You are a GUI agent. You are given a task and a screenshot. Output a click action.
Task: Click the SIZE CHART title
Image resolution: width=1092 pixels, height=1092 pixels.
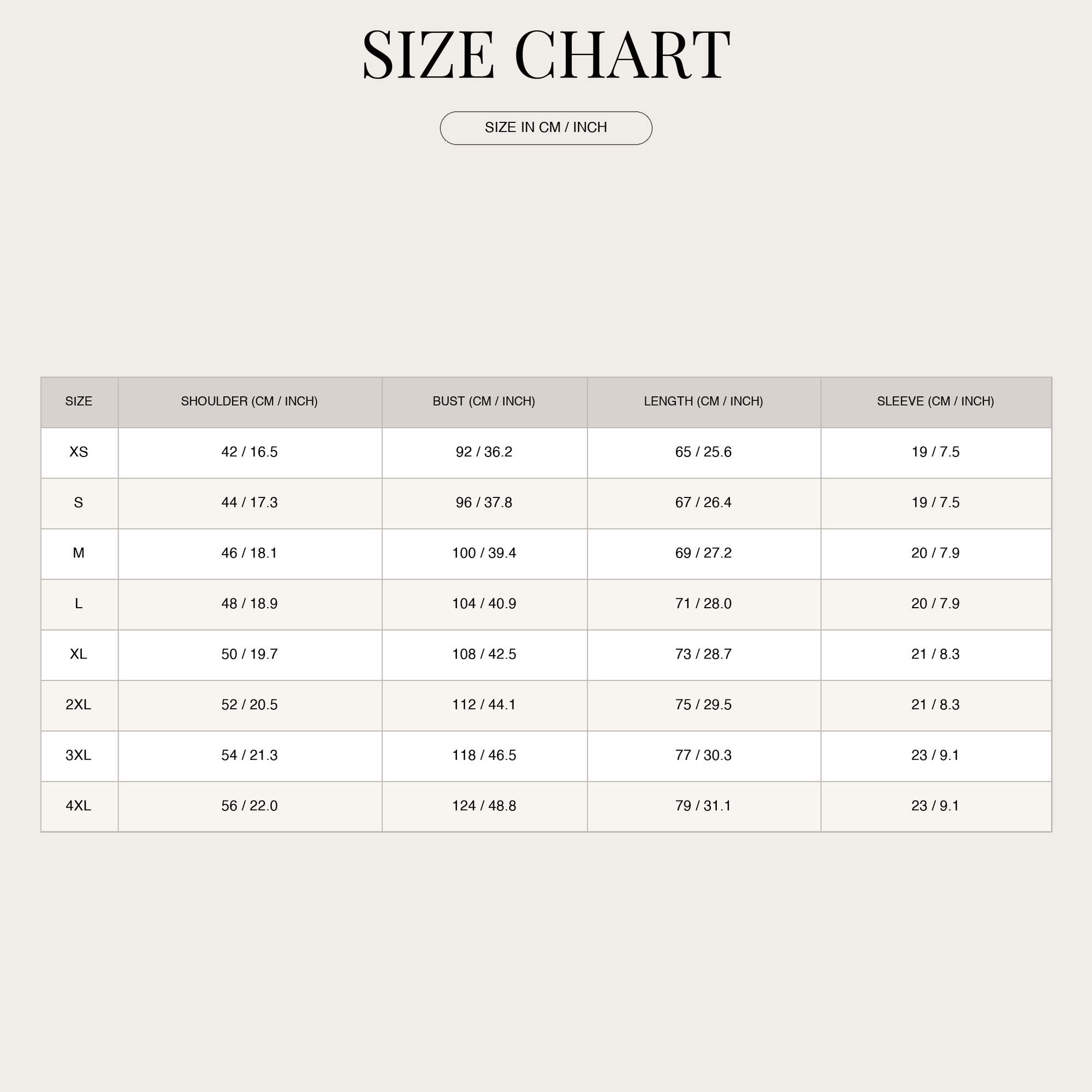pos(546,54)
